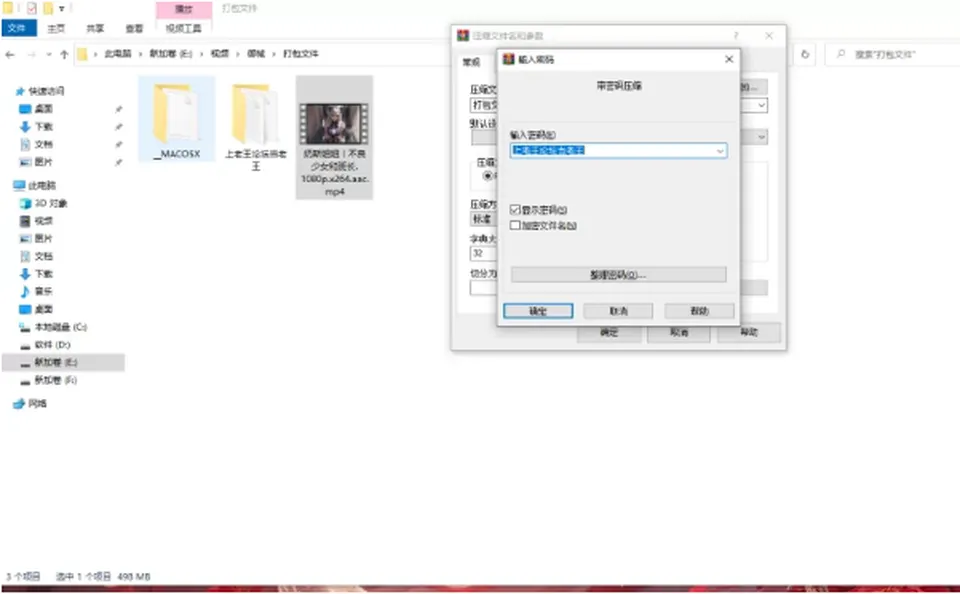Select Desktop (桌面) under Quick access

point(43,109)
